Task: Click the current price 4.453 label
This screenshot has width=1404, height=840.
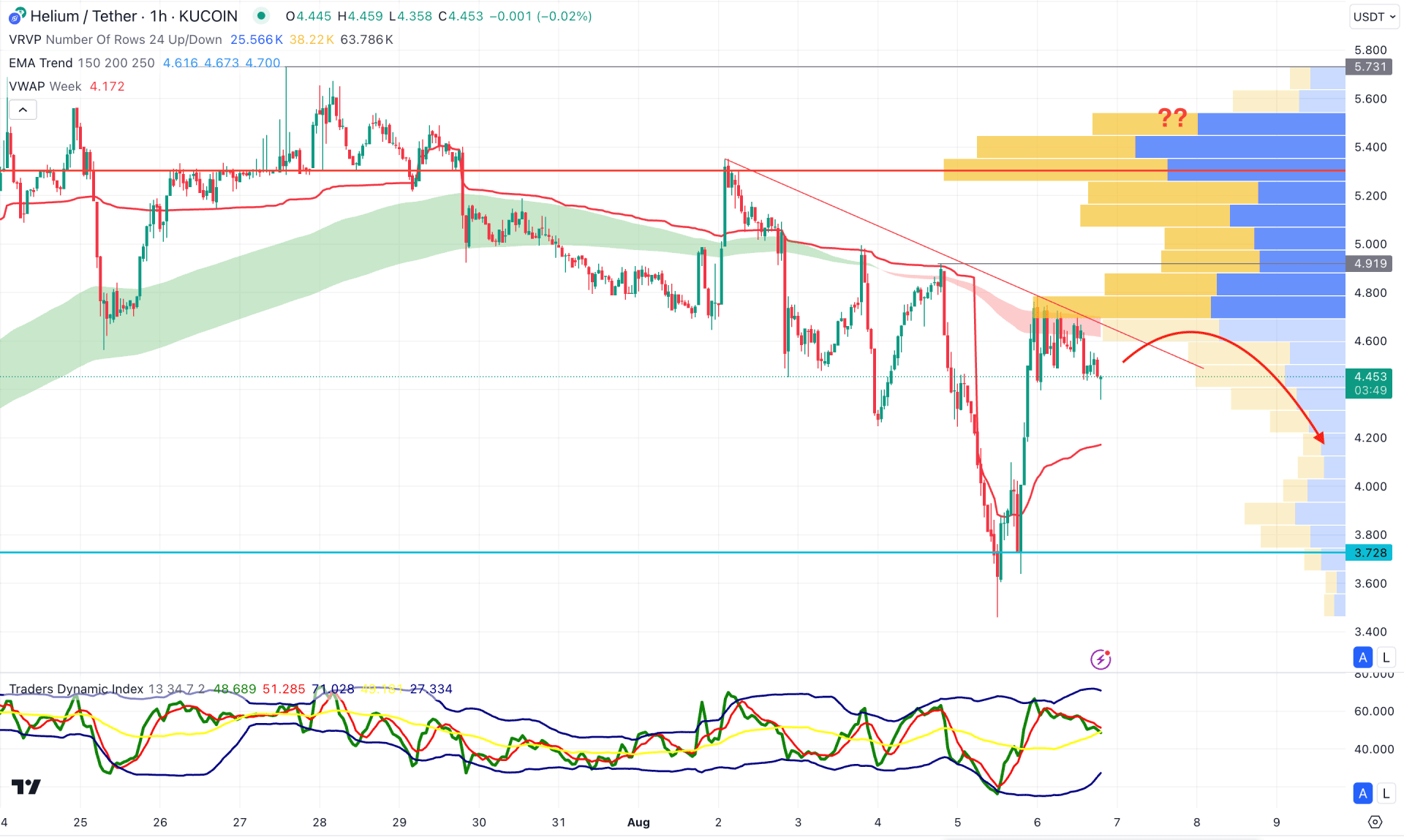Action: pyautogui.click(x=1370, y=383)
